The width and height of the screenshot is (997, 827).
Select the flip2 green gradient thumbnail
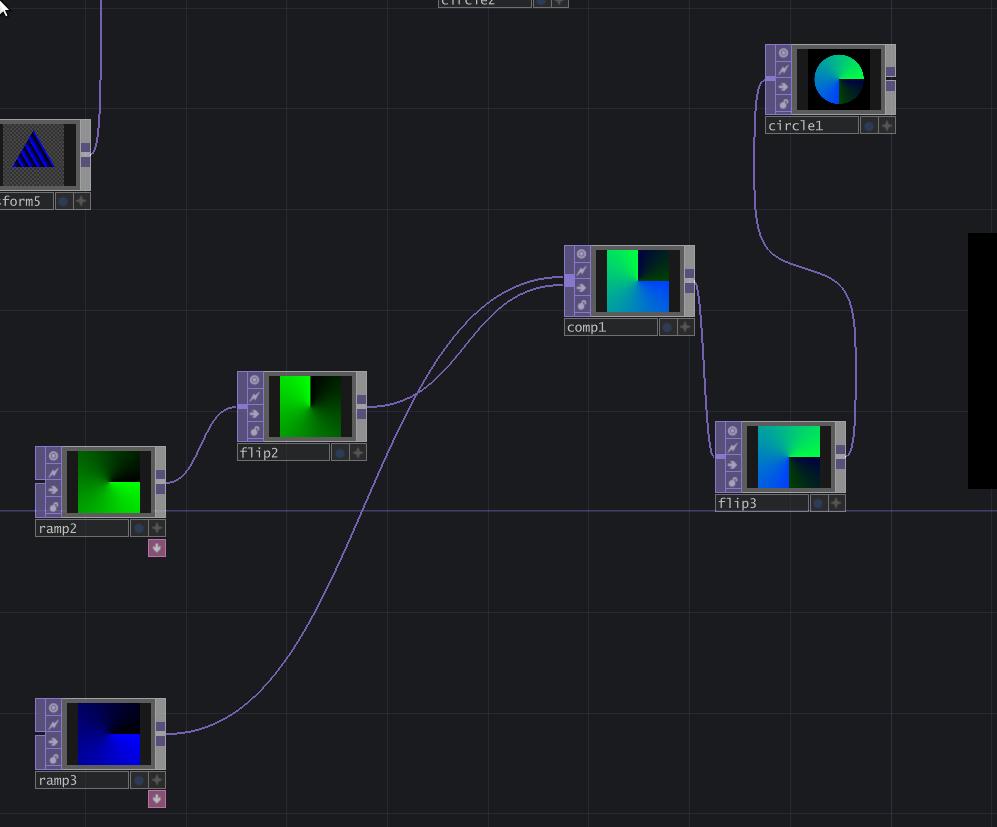tap(311, 407)
